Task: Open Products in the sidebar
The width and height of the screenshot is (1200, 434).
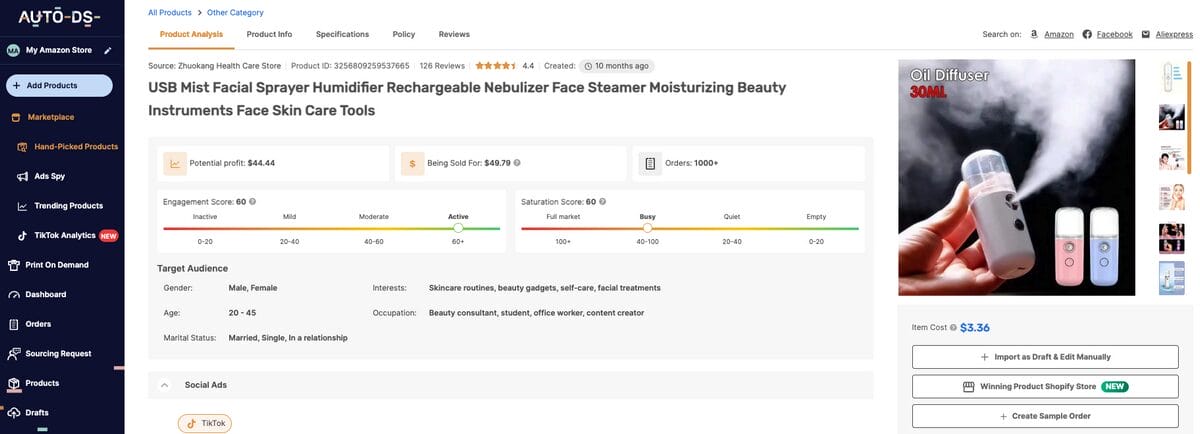Action: [33, 383]
